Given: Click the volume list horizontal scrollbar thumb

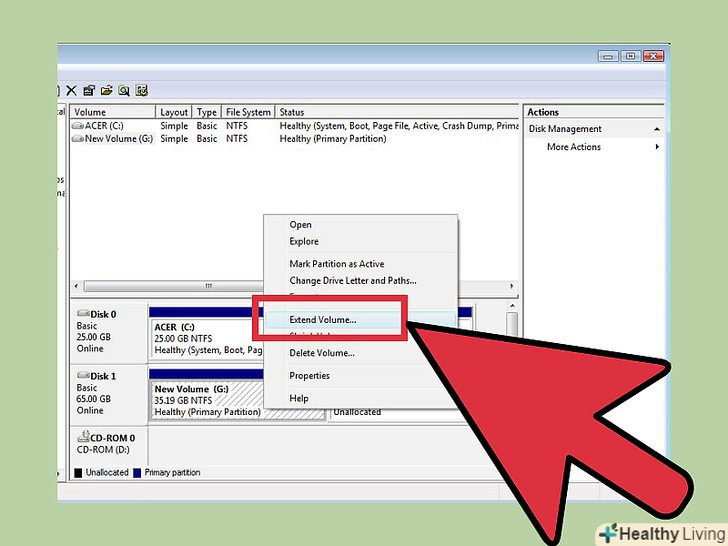Looking at the screenshot, I should tap(174, 286).
